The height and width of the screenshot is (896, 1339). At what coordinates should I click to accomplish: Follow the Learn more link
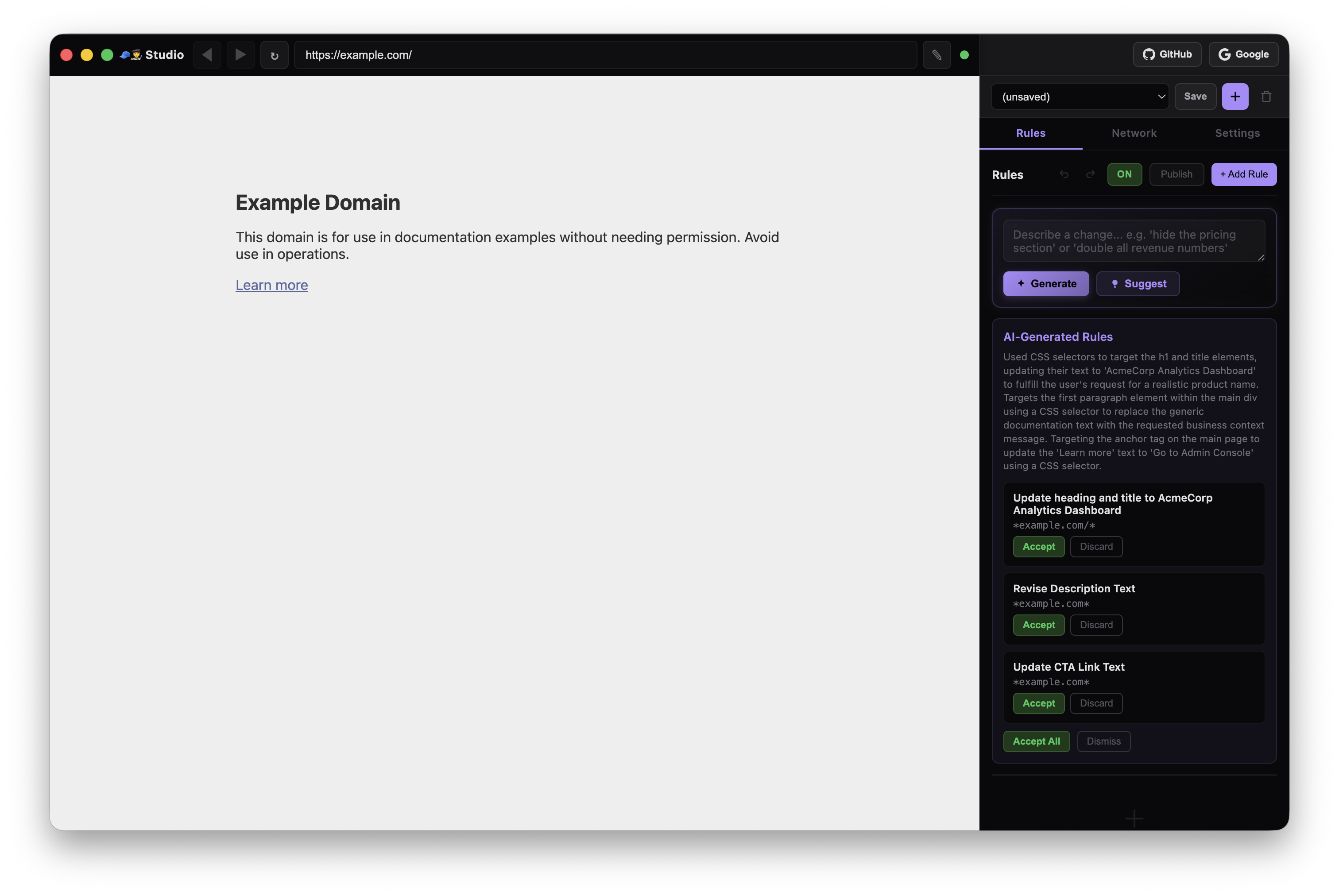(271, 285)
